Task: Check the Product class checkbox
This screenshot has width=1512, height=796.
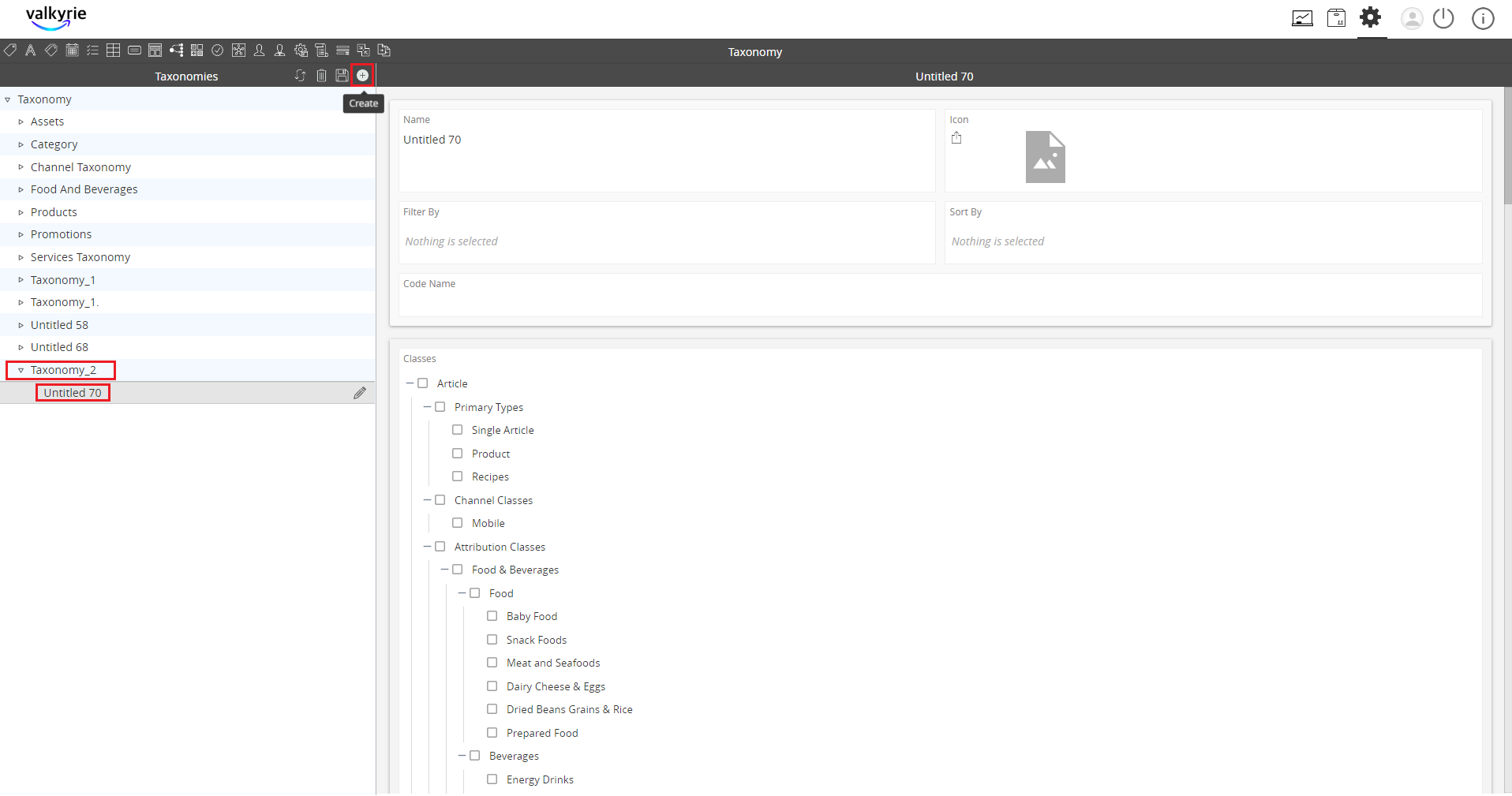Action: point(458,454)
